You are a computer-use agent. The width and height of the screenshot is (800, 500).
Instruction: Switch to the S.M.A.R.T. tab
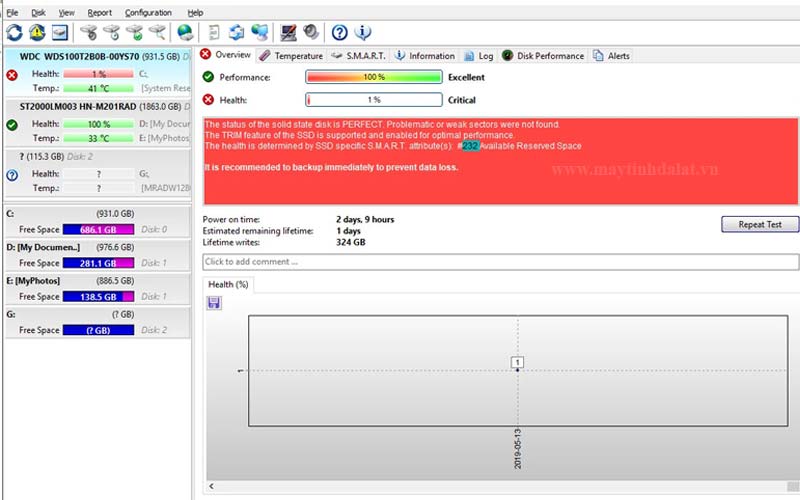(358, 56)
